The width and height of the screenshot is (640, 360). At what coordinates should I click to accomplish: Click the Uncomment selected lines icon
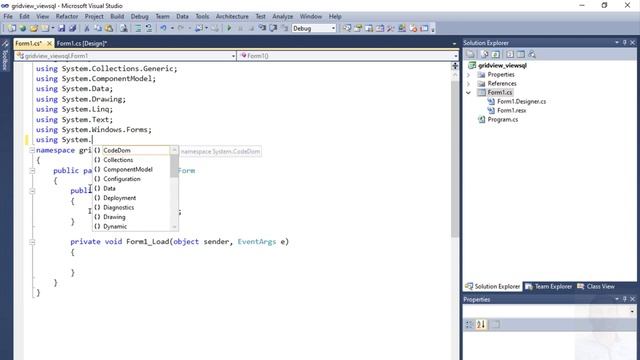pos(149,28)
